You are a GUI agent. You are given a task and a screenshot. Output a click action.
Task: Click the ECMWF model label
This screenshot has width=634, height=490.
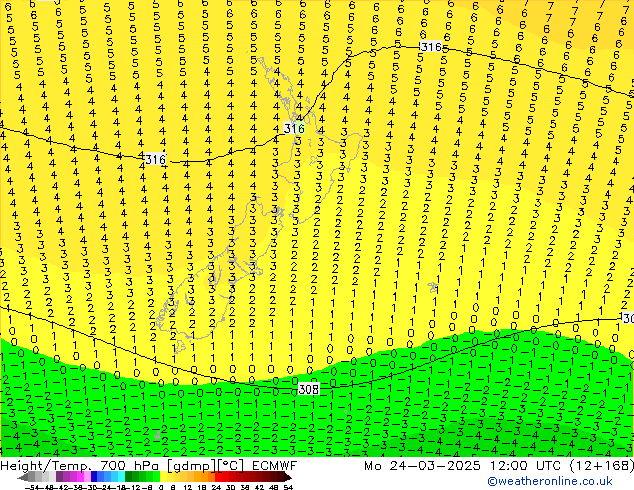[x=275, y=466]
